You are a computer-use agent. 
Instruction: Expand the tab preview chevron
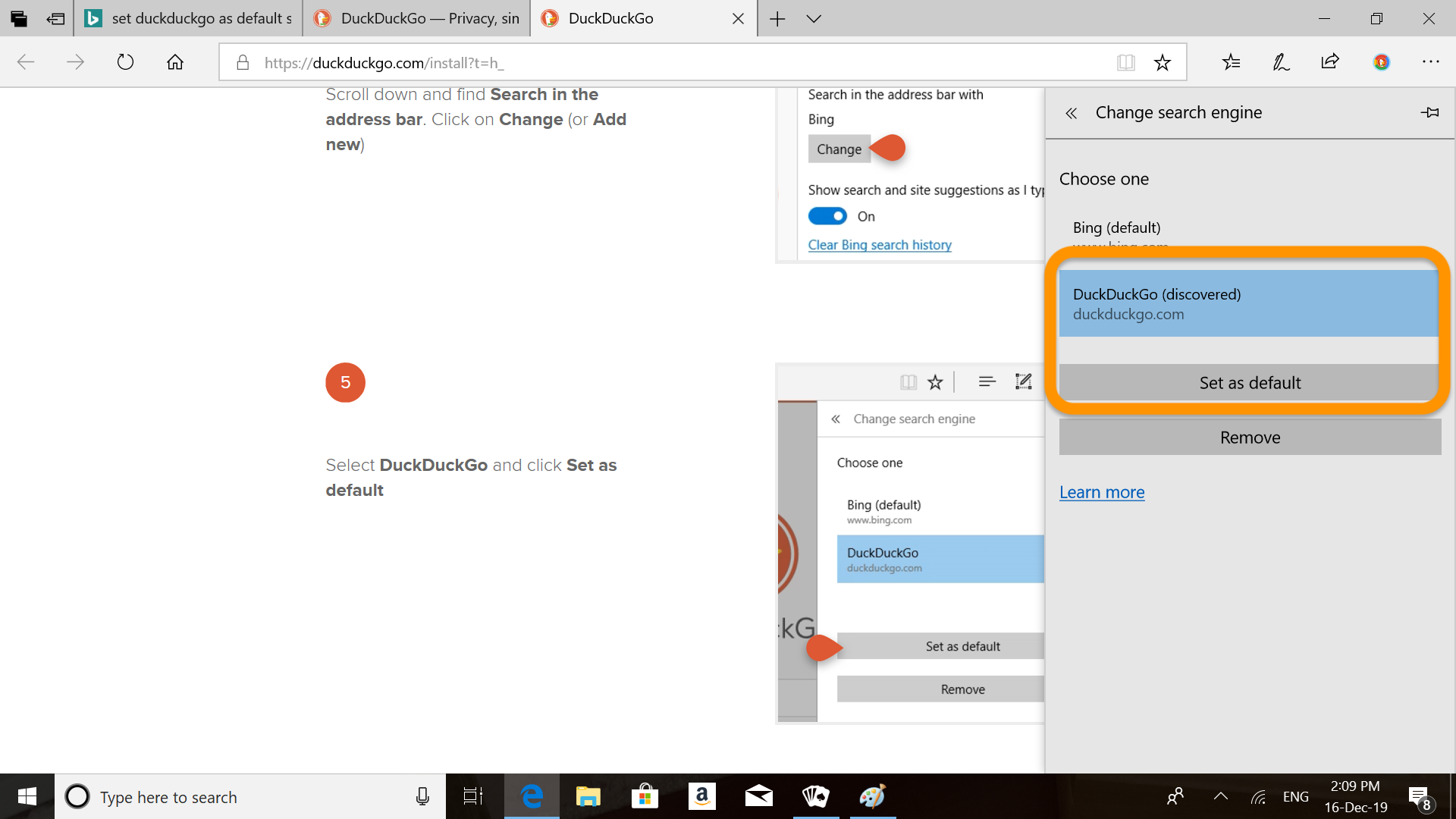tap(814, 19)
